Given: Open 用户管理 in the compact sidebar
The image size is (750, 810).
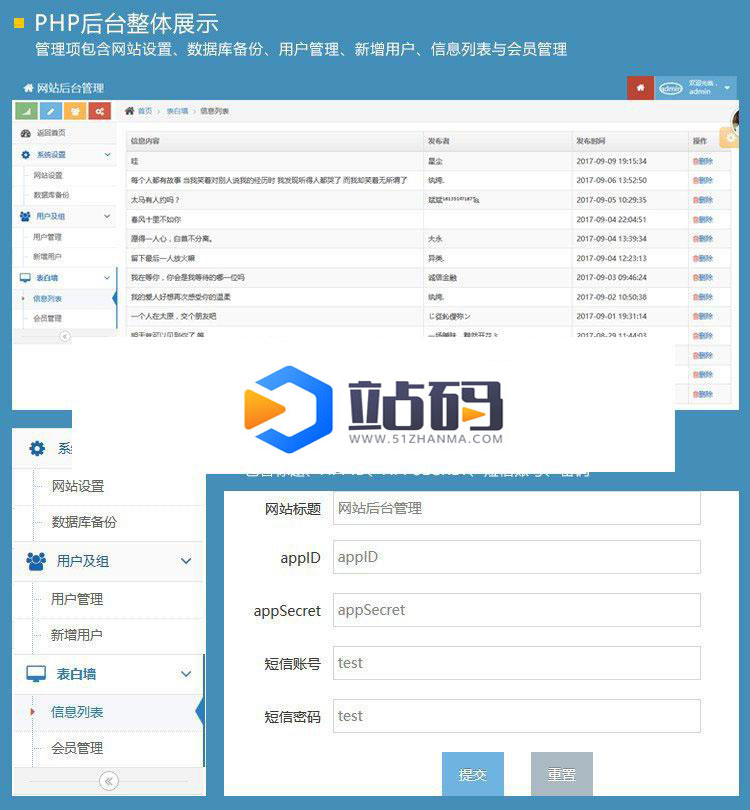Looking at the screenshot, I should tap(47, 237).
